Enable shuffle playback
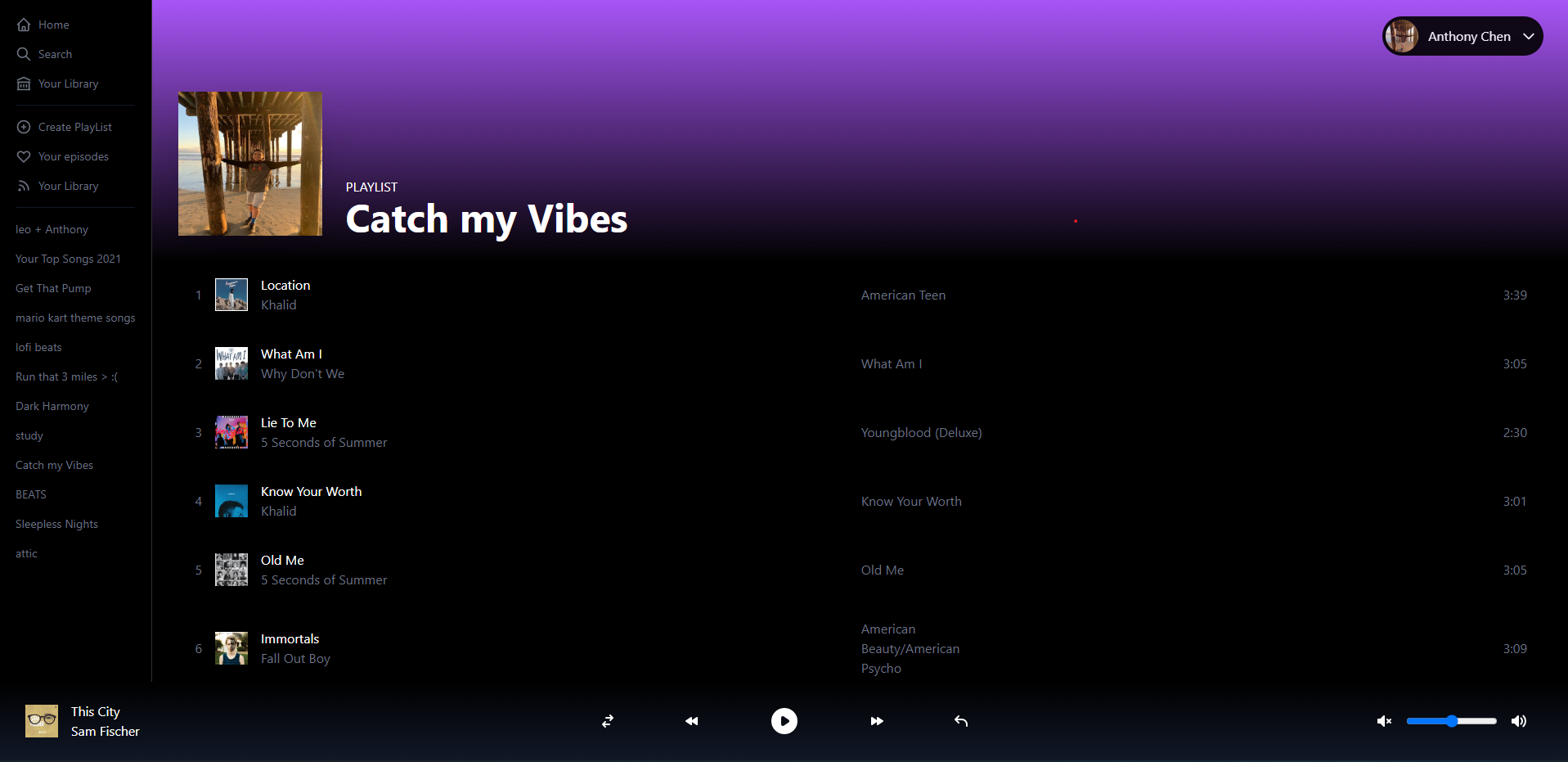Viewport: 1568px width, 762px height. click(607, 721)
